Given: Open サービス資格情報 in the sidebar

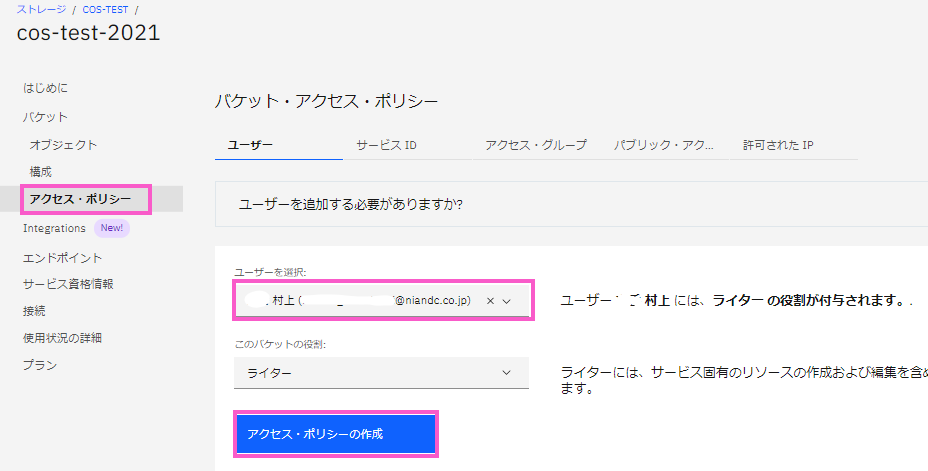Looking at the screenshot, I should click(x=68, y=283).
